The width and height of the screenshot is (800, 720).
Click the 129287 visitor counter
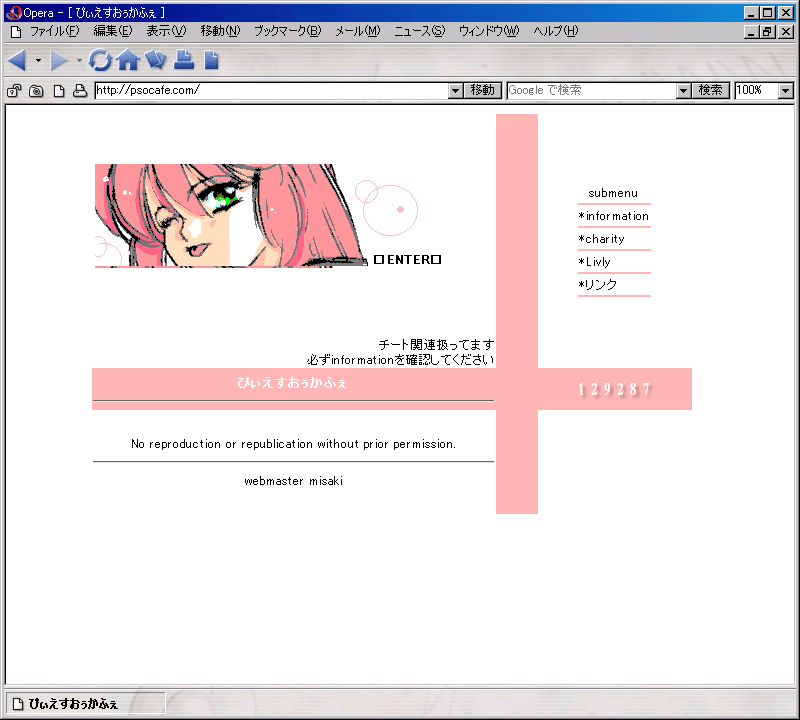coord(614,390)
